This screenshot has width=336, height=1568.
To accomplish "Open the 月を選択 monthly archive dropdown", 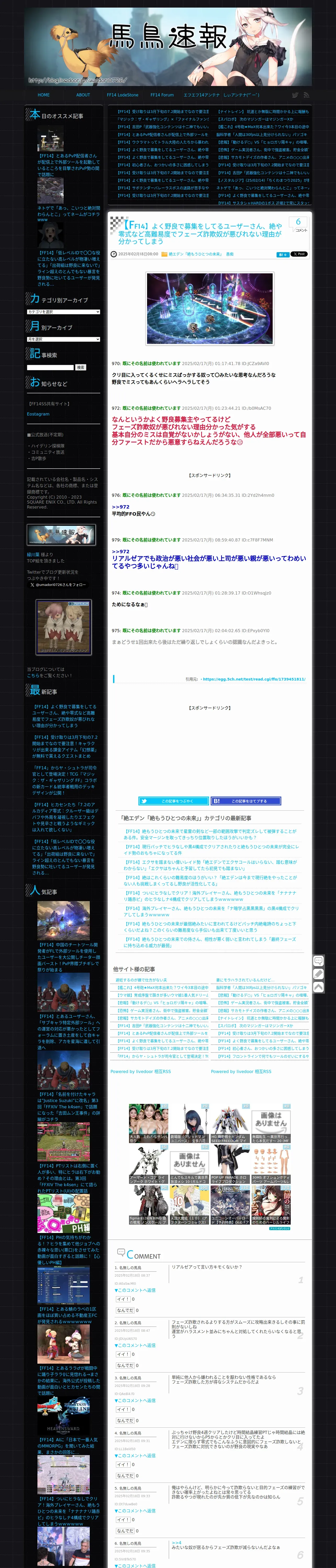I will point(63,339).
